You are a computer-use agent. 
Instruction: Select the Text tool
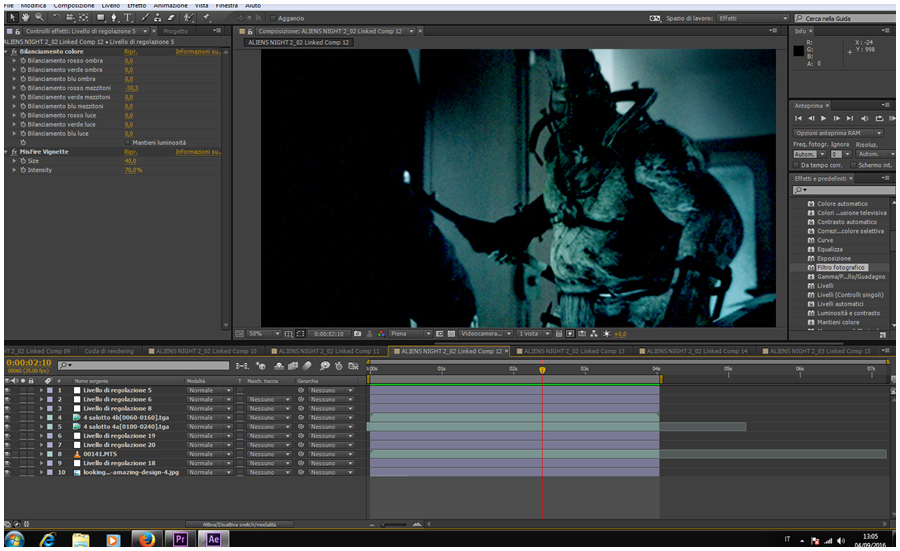click(x=127, y=18)
